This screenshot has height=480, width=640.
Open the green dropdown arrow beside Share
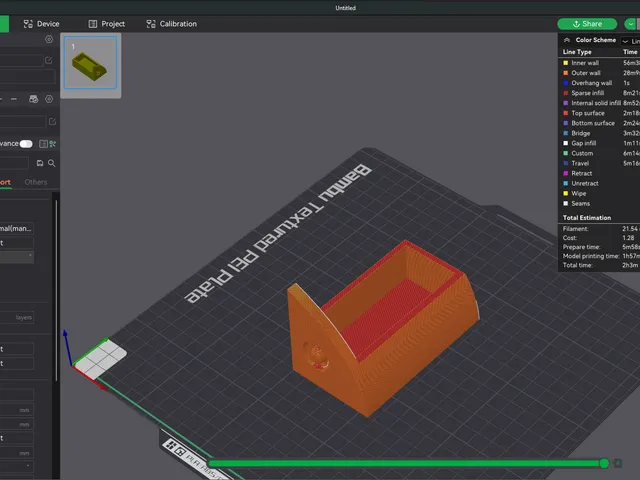tap(631, 24)
